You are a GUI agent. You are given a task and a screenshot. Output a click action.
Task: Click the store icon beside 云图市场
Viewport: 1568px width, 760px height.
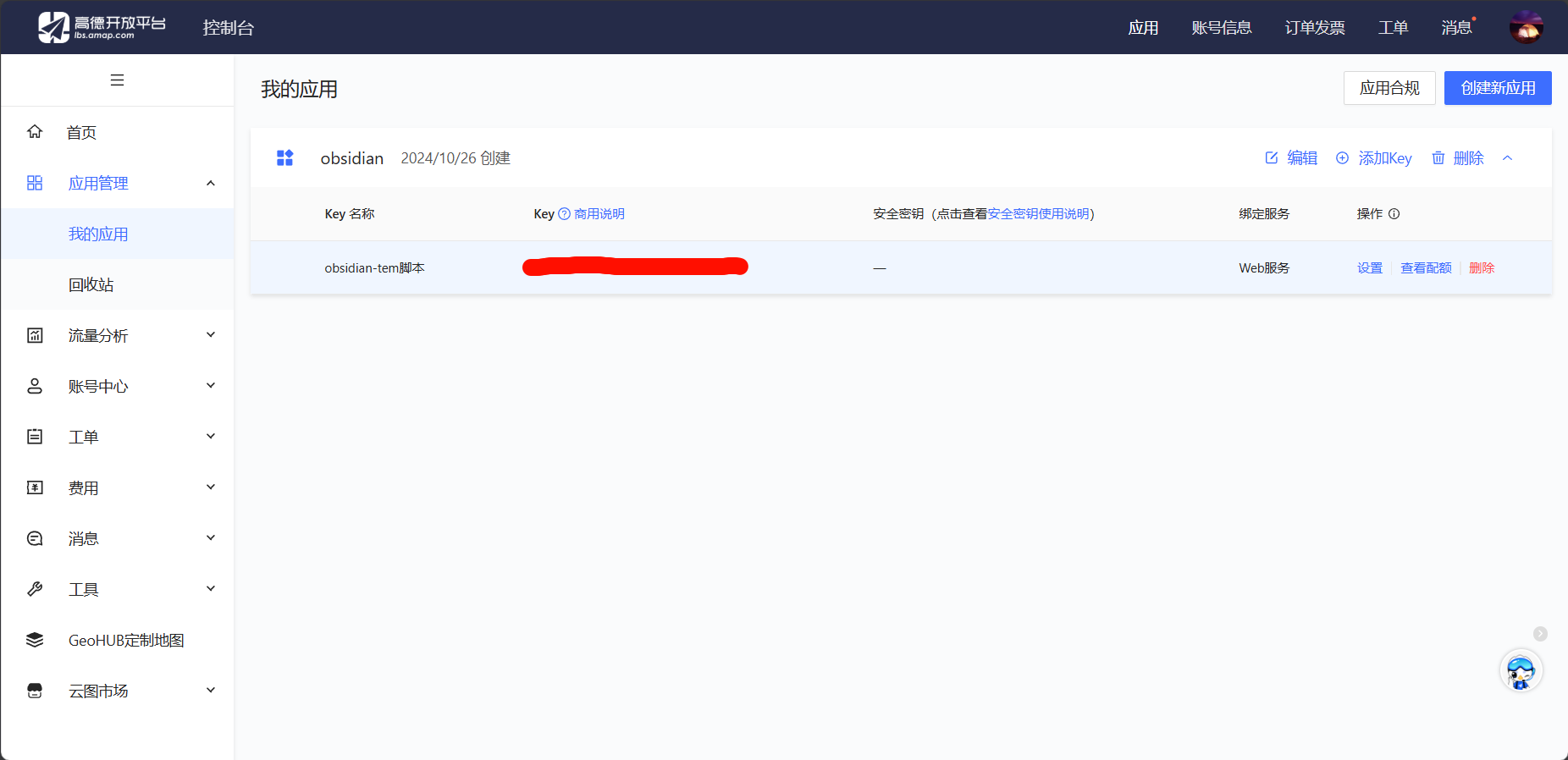pos(35,691)
